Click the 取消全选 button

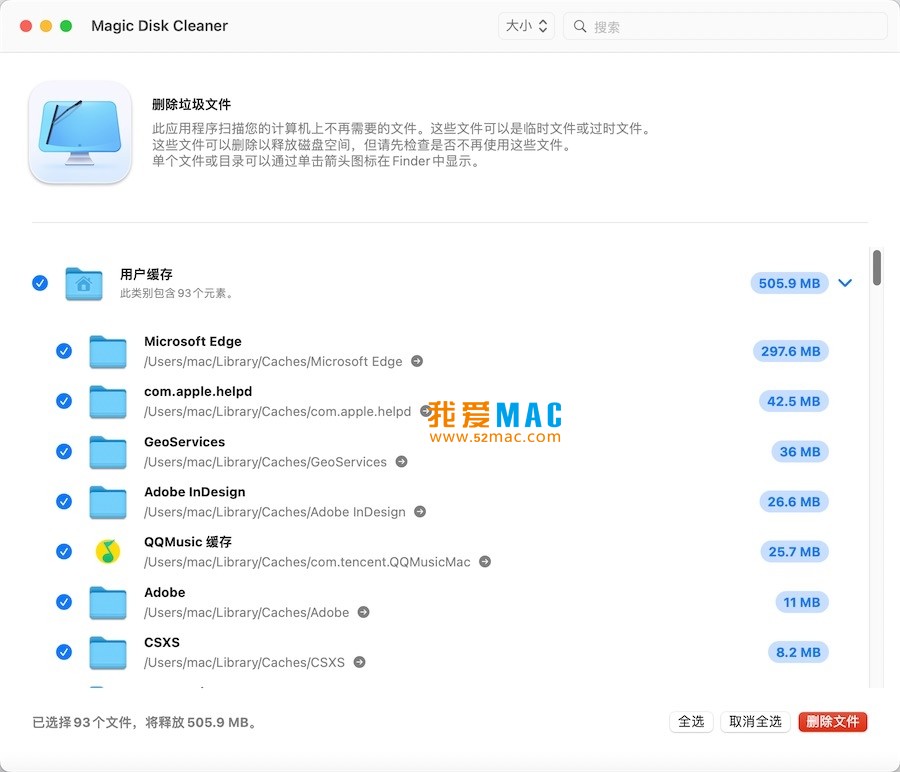(755, 721)
